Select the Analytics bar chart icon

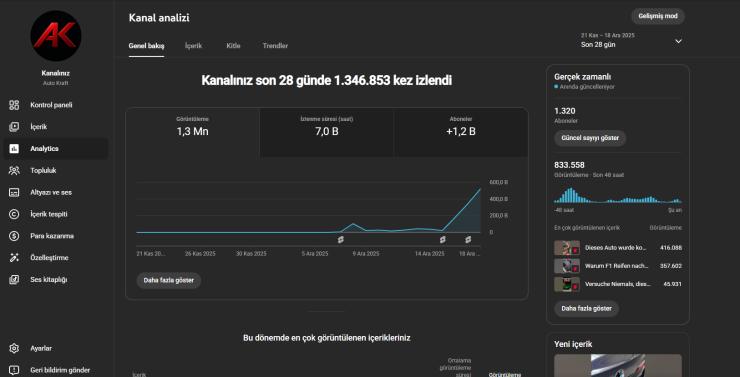(14, 149)
